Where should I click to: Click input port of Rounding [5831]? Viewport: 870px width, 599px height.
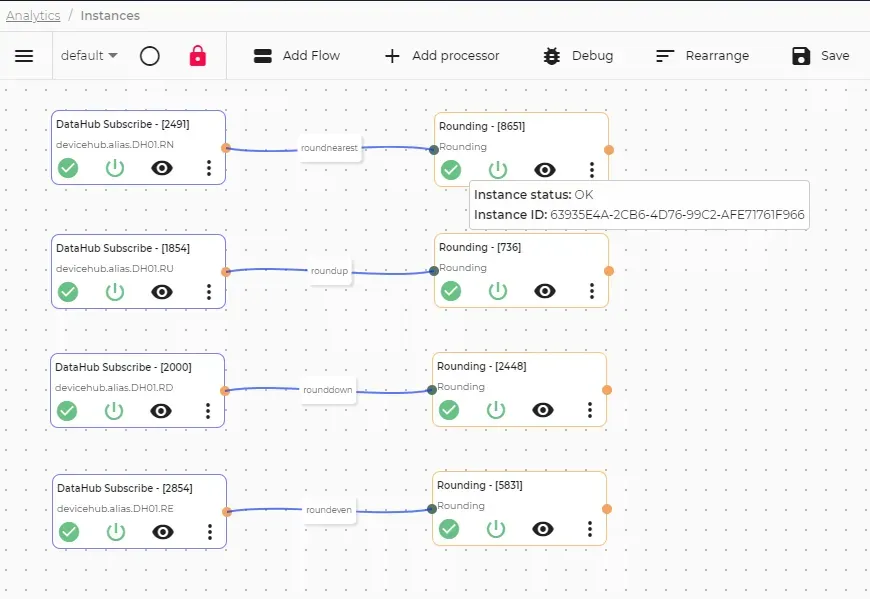432,509
